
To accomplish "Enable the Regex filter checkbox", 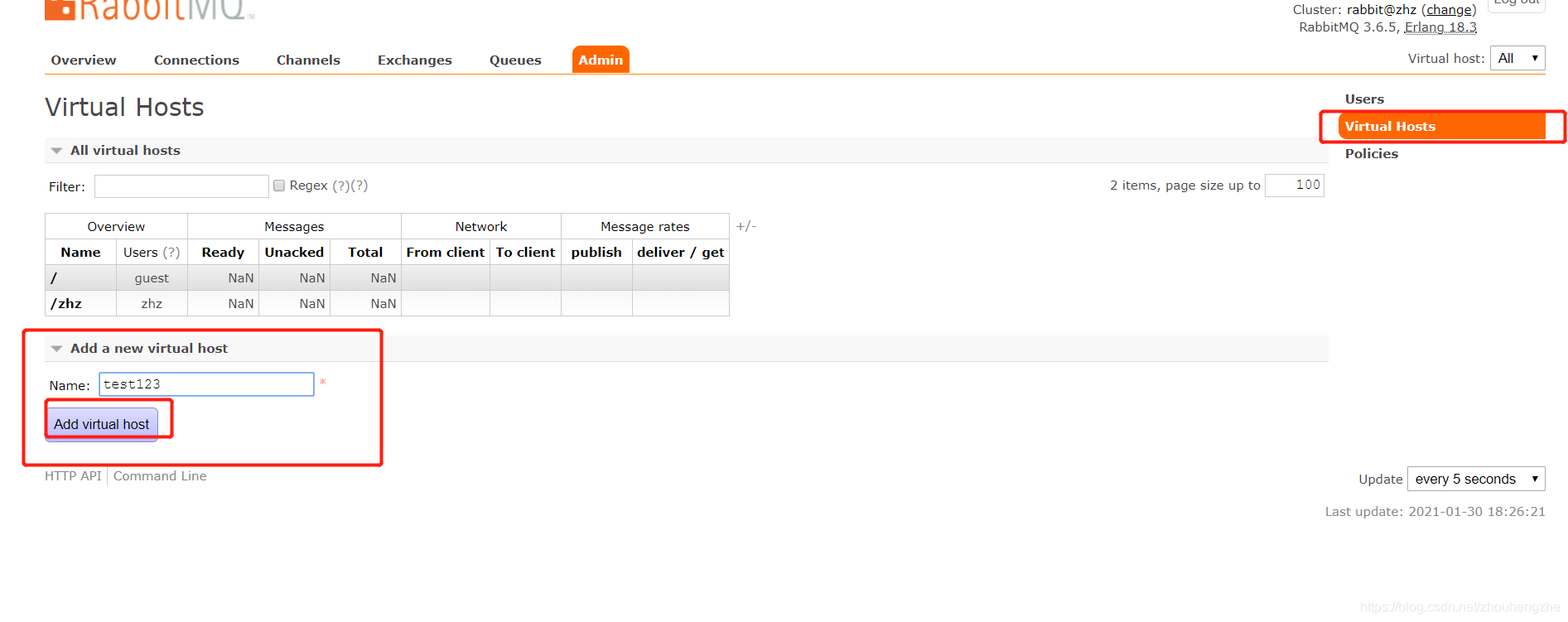I will pos(279,186).
